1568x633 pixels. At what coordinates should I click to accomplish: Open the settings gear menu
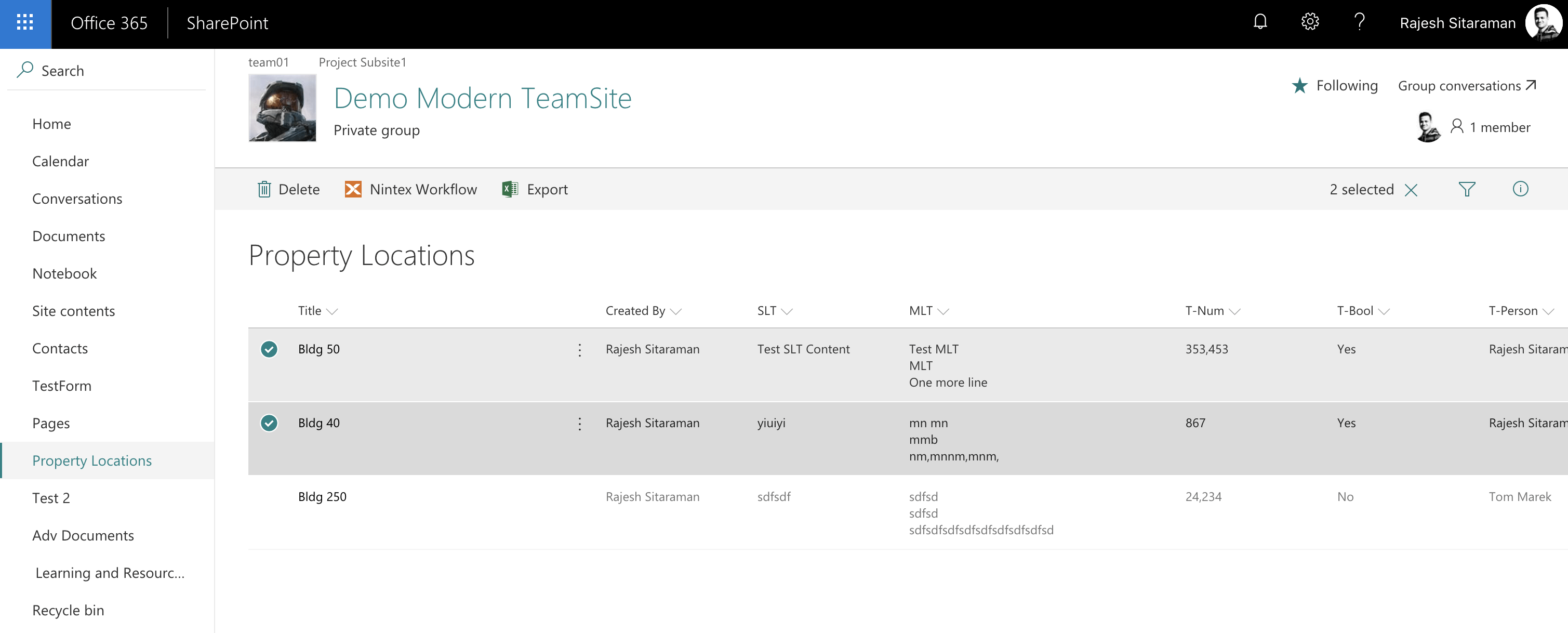click(x=1309, y=22)
